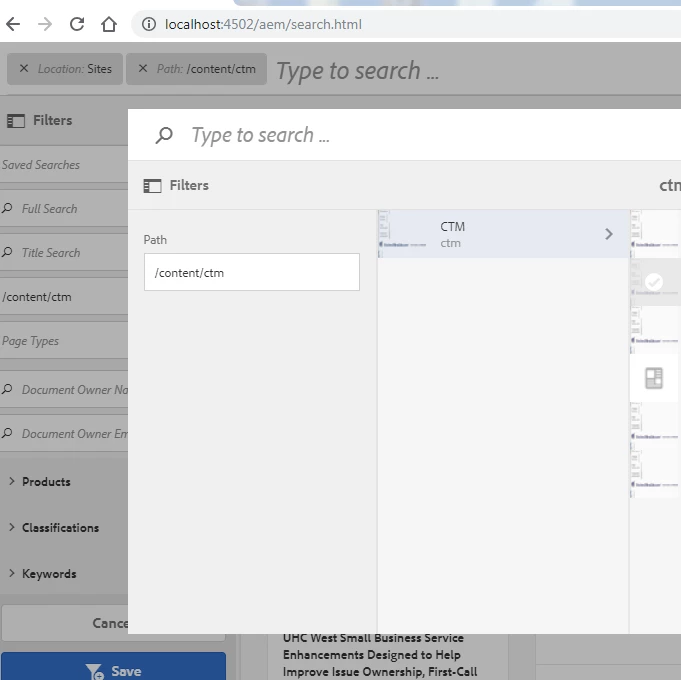Remove the Location: Sites search tag
The width and height of the screenshot is (681, 680).
click(24, 68)
